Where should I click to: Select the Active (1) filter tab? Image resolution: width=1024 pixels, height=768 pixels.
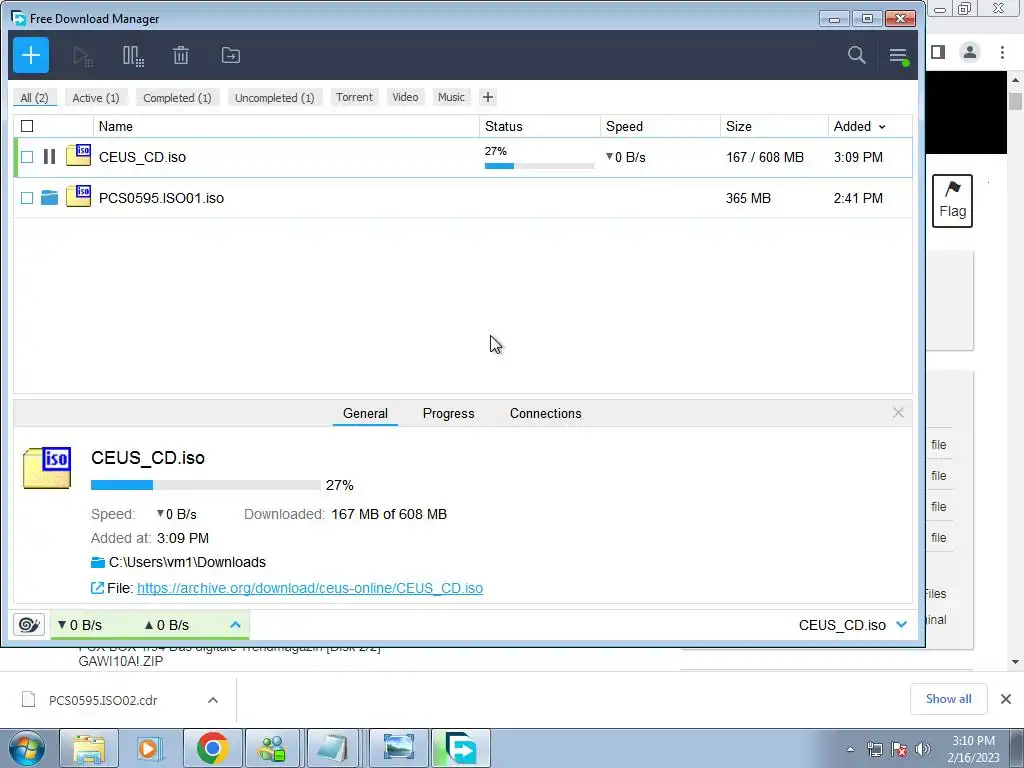click(x=96, y=97)
